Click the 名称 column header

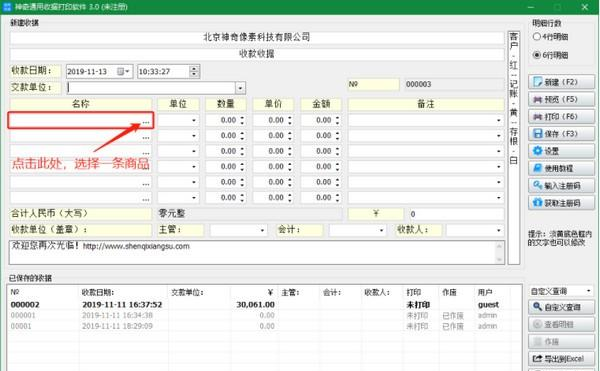point(80,104)
